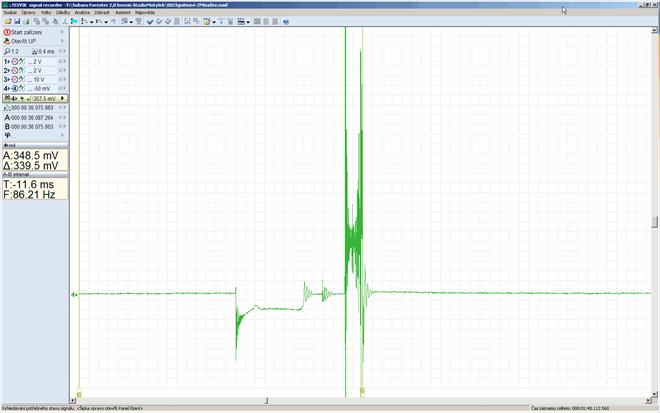Click the zoom-to-fit toolbar icon next to the gray document icon

187,21
